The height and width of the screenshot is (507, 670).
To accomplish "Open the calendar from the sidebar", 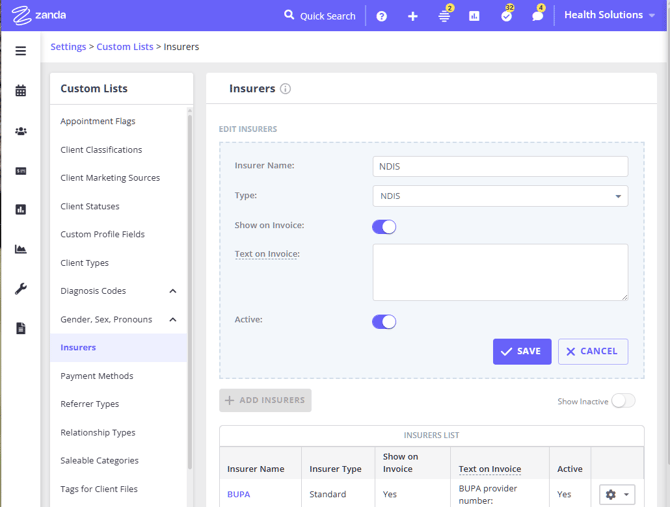I will tap(20, 91).
